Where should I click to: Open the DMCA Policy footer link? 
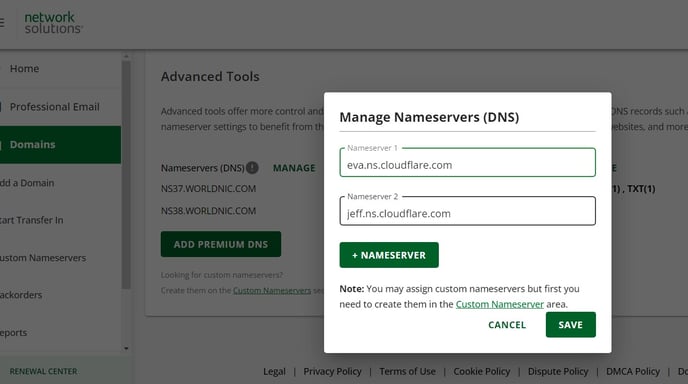pos(633,371)
